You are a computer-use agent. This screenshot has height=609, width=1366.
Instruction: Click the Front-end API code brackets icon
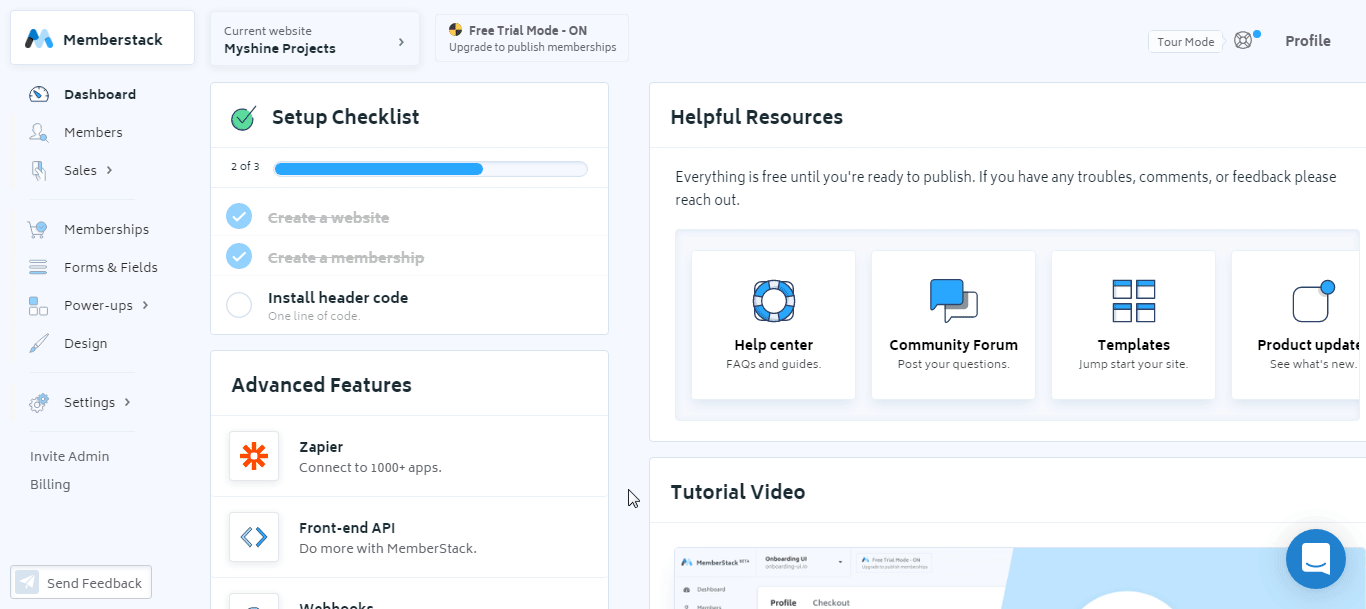(x=254, y=537)
